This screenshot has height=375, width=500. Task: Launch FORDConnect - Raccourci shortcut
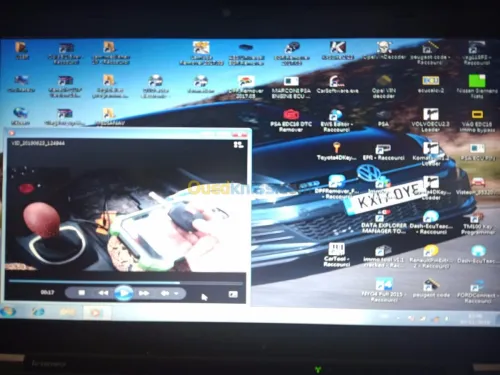(477, 292)
